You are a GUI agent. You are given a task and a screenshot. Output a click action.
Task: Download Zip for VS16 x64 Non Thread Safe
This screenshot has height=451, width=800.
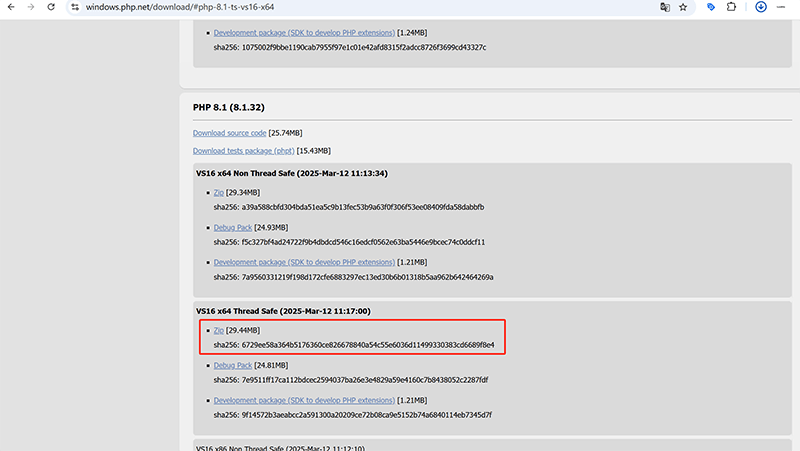point(218,193)
